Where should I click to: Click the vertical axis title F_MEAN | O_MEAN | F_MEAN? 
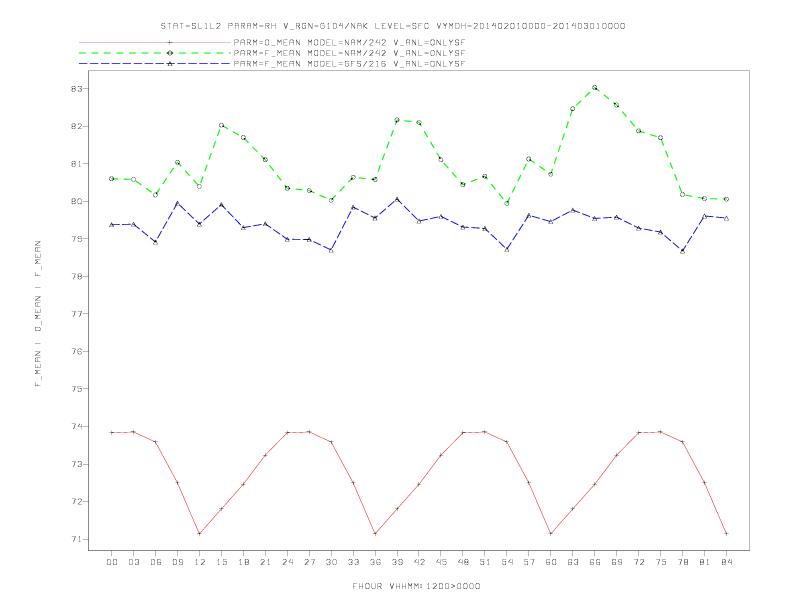click(38, 314)
